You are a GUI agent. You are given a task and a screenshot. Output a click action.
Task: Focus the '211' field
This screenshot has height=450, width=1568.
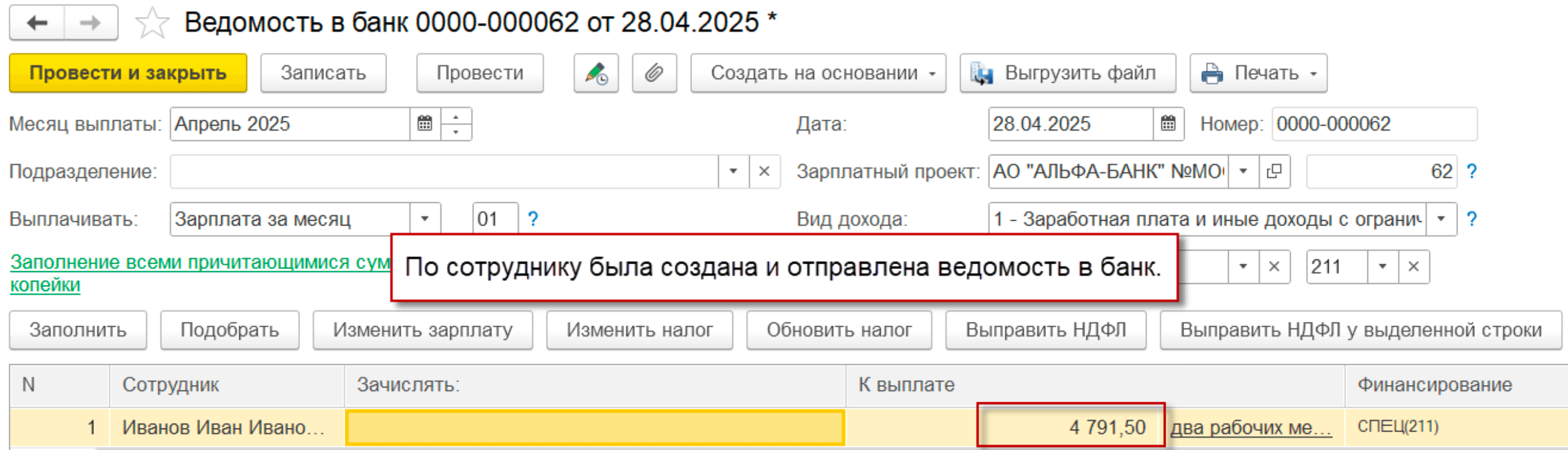tap(1337, 267)
